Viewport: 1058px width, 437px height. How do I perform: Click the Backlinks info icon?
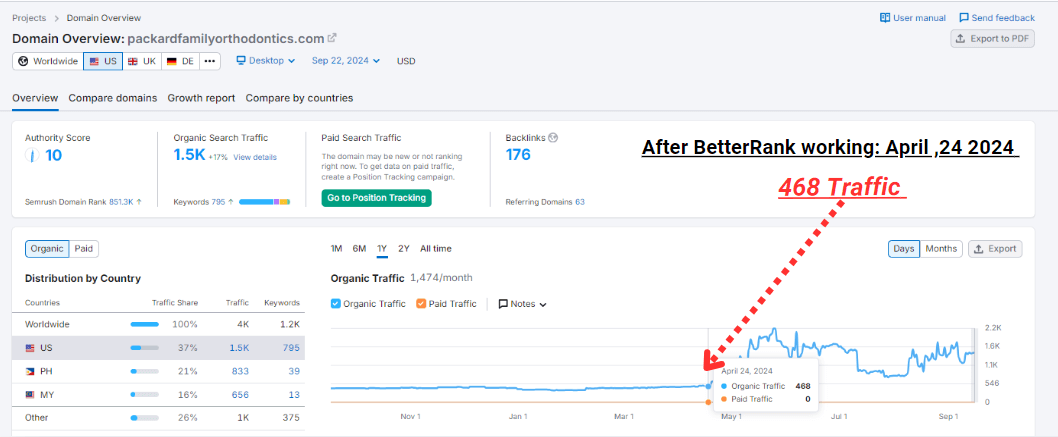pos(553,138)
